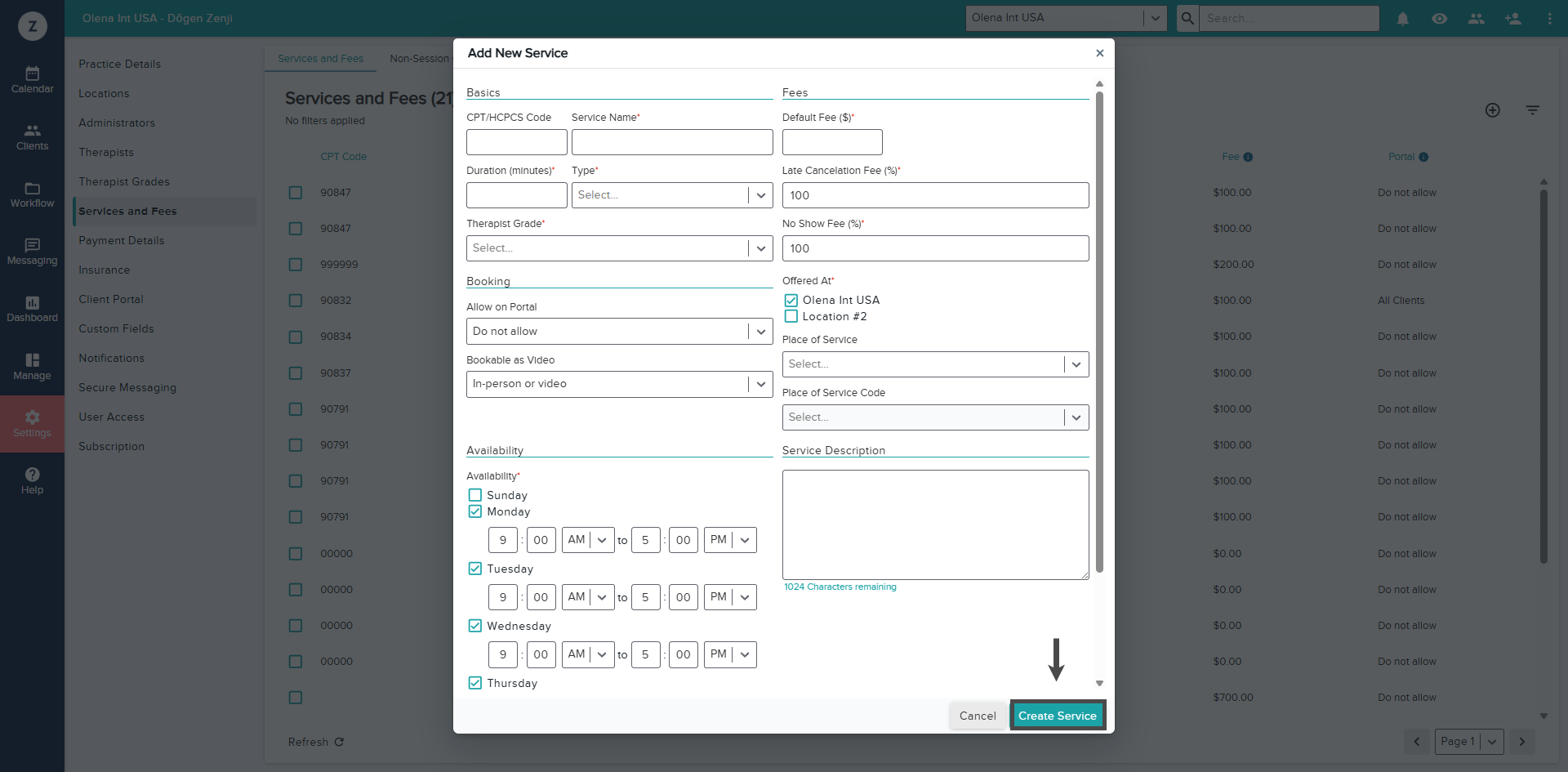
Task: Open the Allow on Portal dropdown
Action: (619, 332)
